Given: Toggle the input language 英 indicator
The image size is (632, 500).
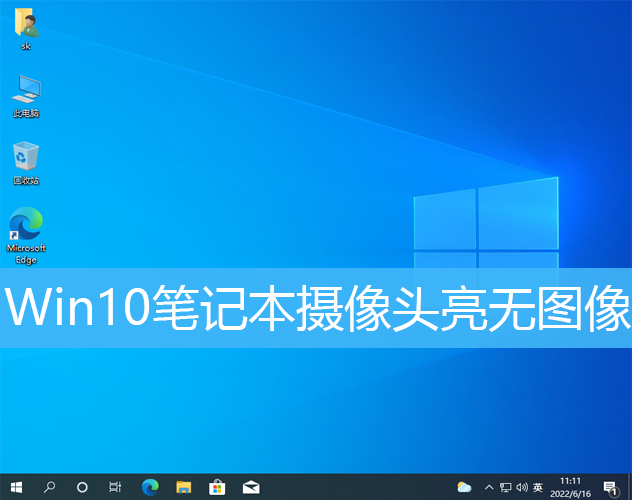Looking at the screenshot, I should coord(538,487).
